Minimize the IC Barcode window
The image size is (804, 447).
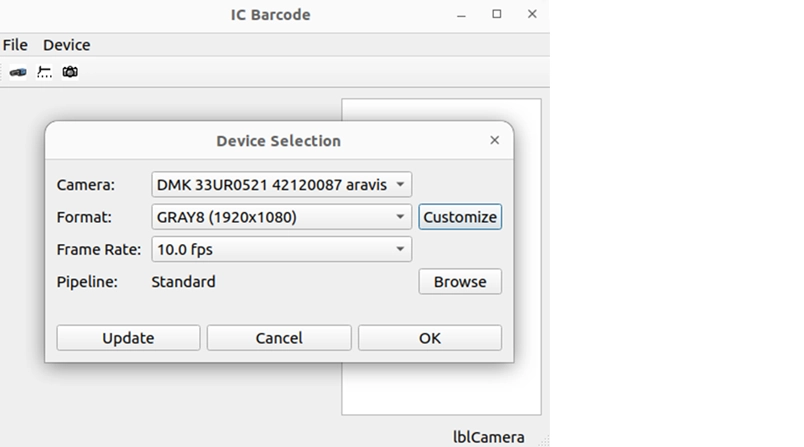coord(462,15)
